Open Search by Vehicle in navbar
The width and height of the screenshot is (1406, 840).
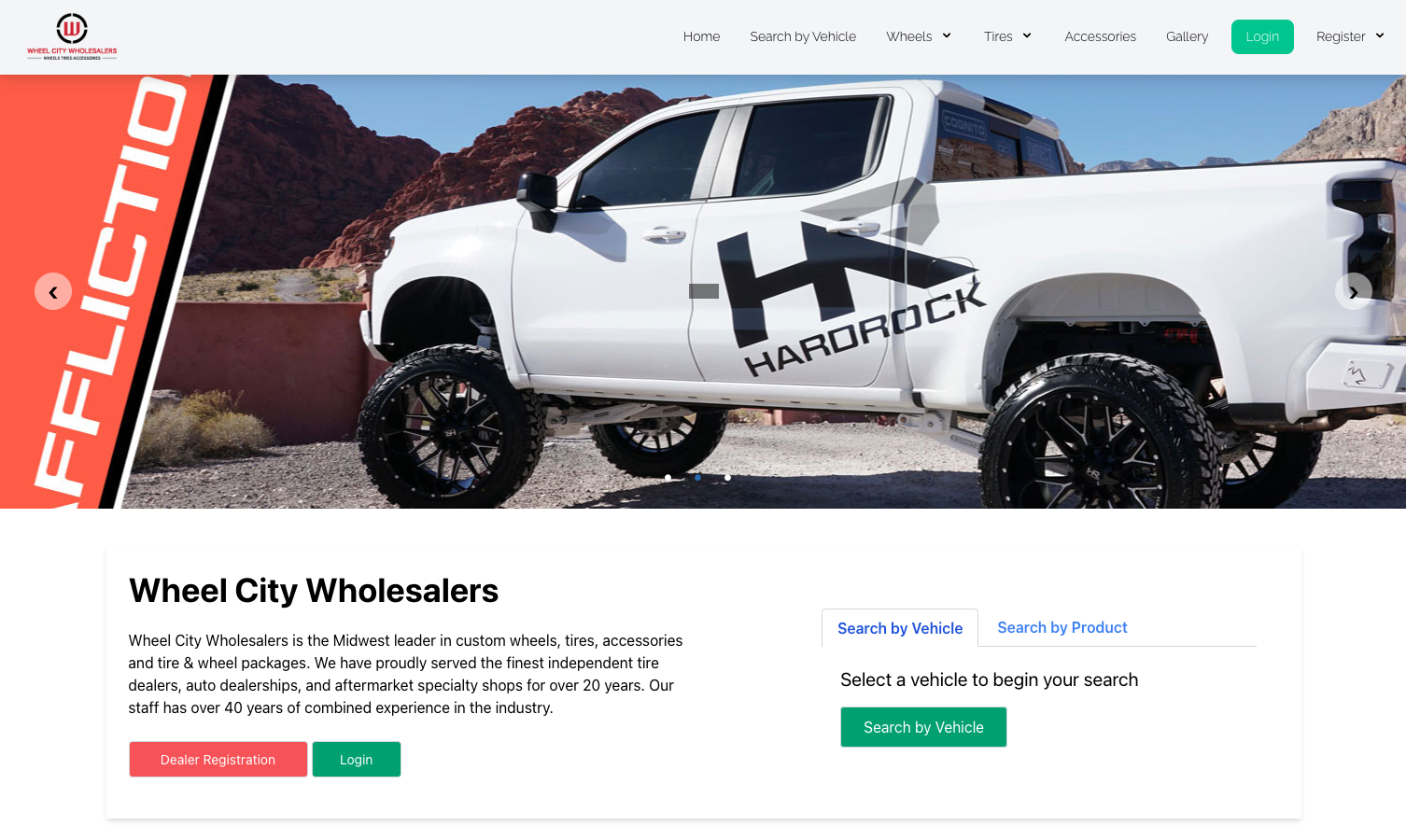(x=803, y=36)
